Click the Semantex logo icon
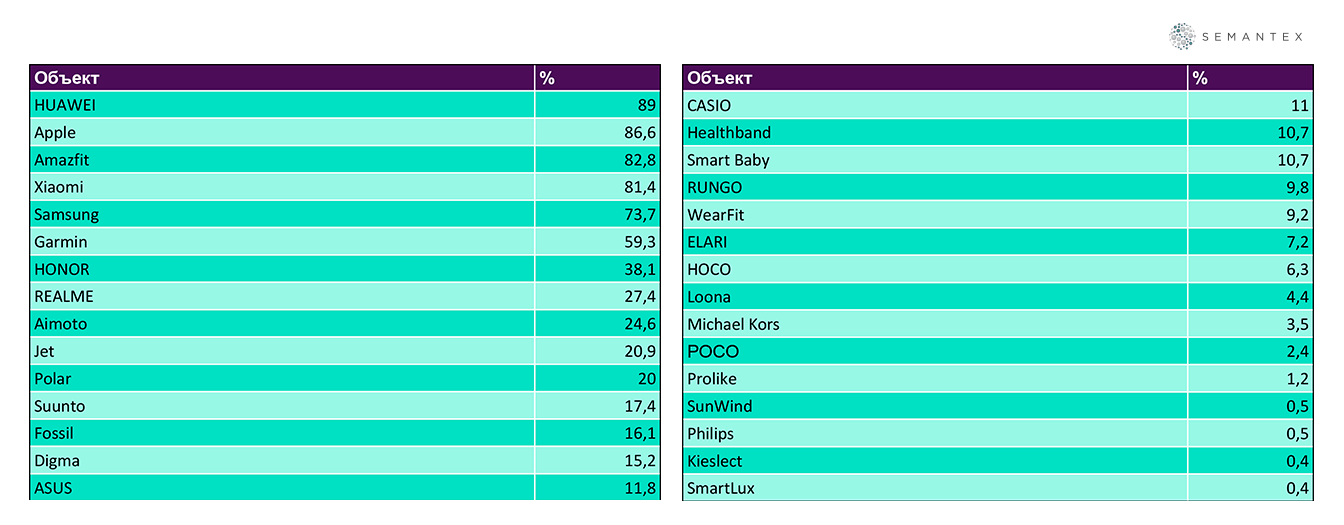This screenshot has width=1344, height=525. tap(1182, 37)
